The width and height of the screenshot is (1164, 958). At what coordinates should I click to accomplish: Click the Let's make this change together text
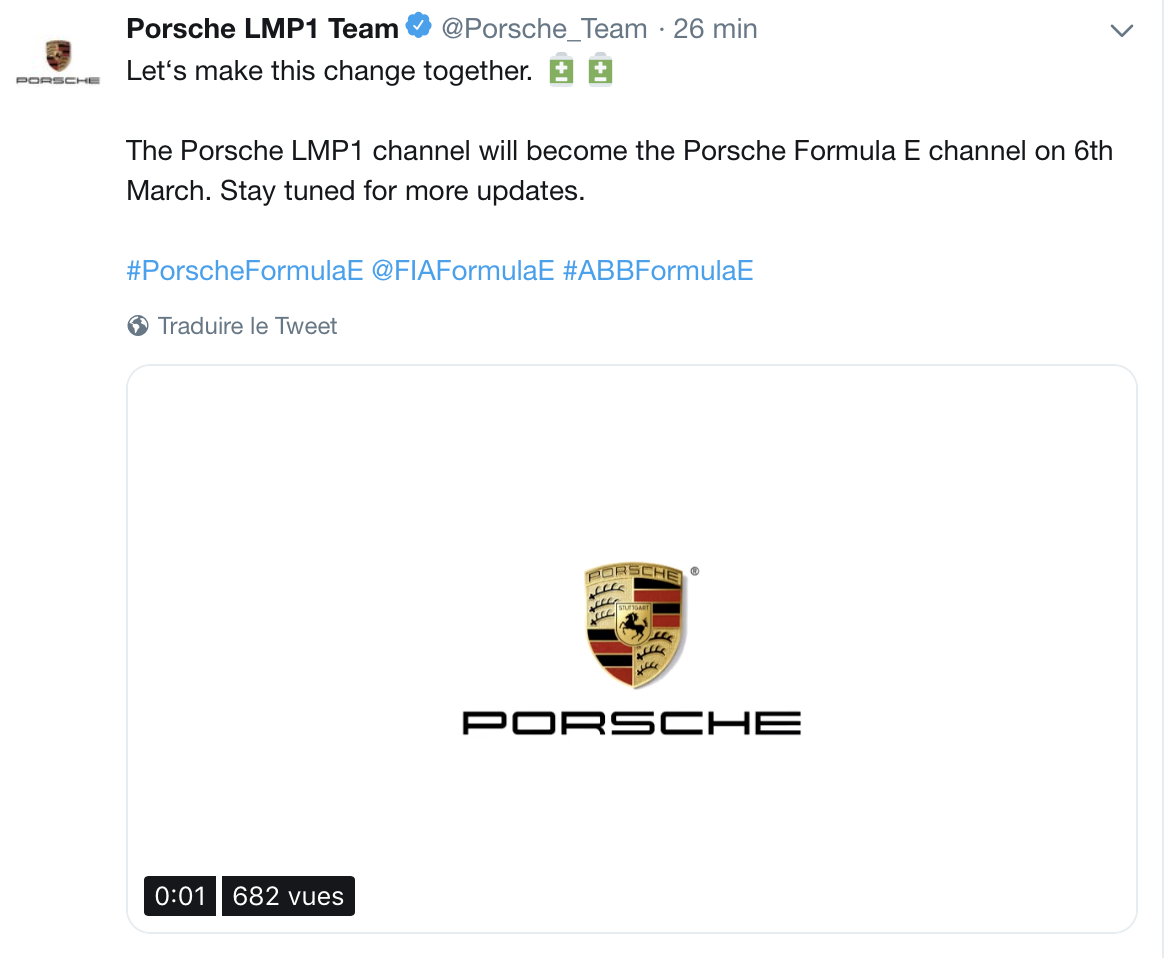[x=330, y=71]
